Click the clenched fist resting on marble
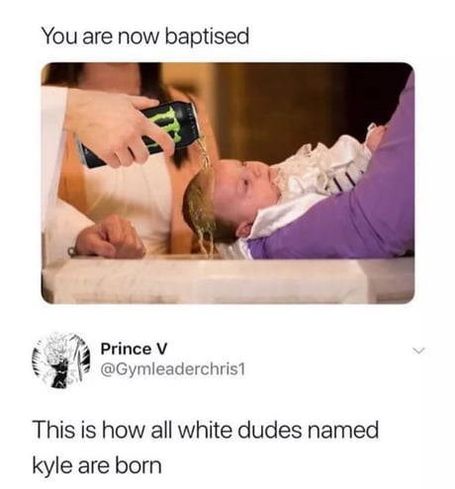 coord(110,238)
